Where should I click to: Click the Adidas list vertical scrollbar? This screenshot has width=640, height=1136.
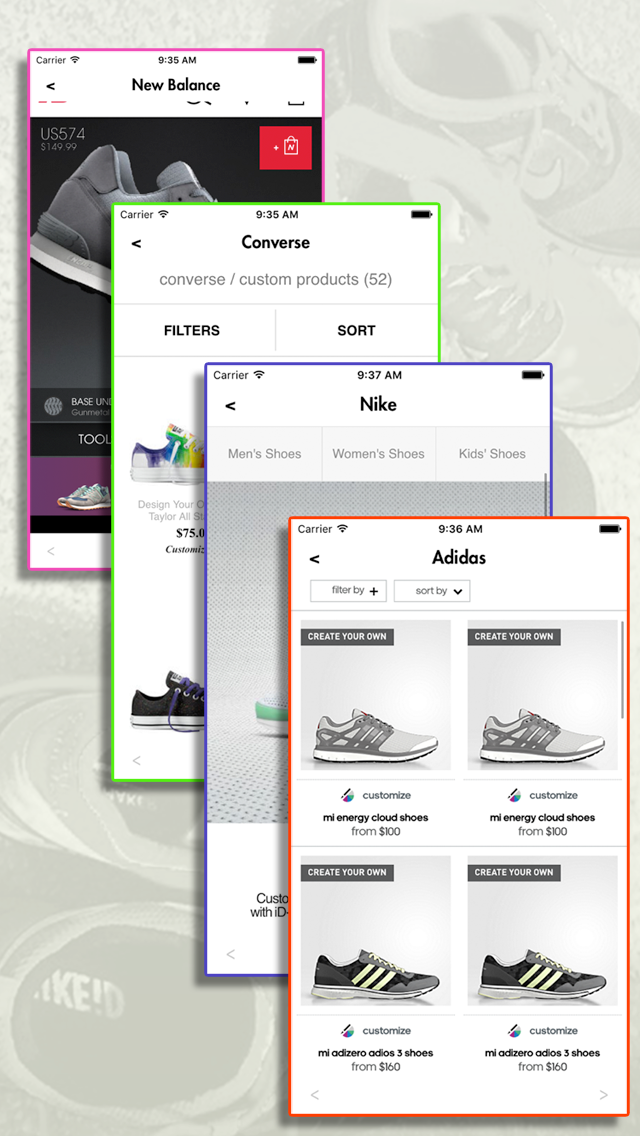point(622,669)
